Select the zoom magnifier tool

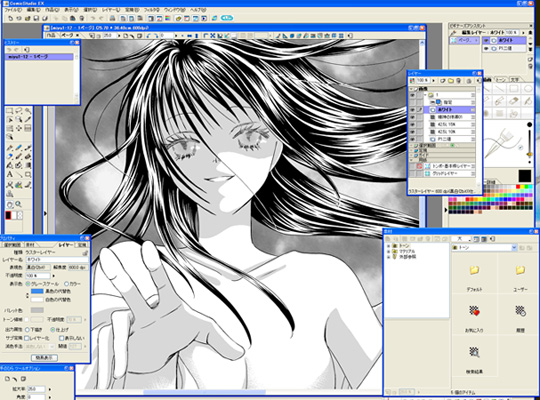point(19,204)
